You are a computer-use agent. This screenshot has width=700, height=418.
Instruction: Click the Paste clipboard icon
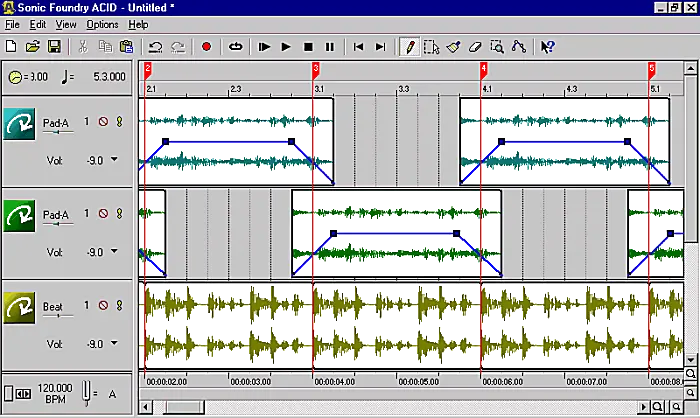click(127, 46)
